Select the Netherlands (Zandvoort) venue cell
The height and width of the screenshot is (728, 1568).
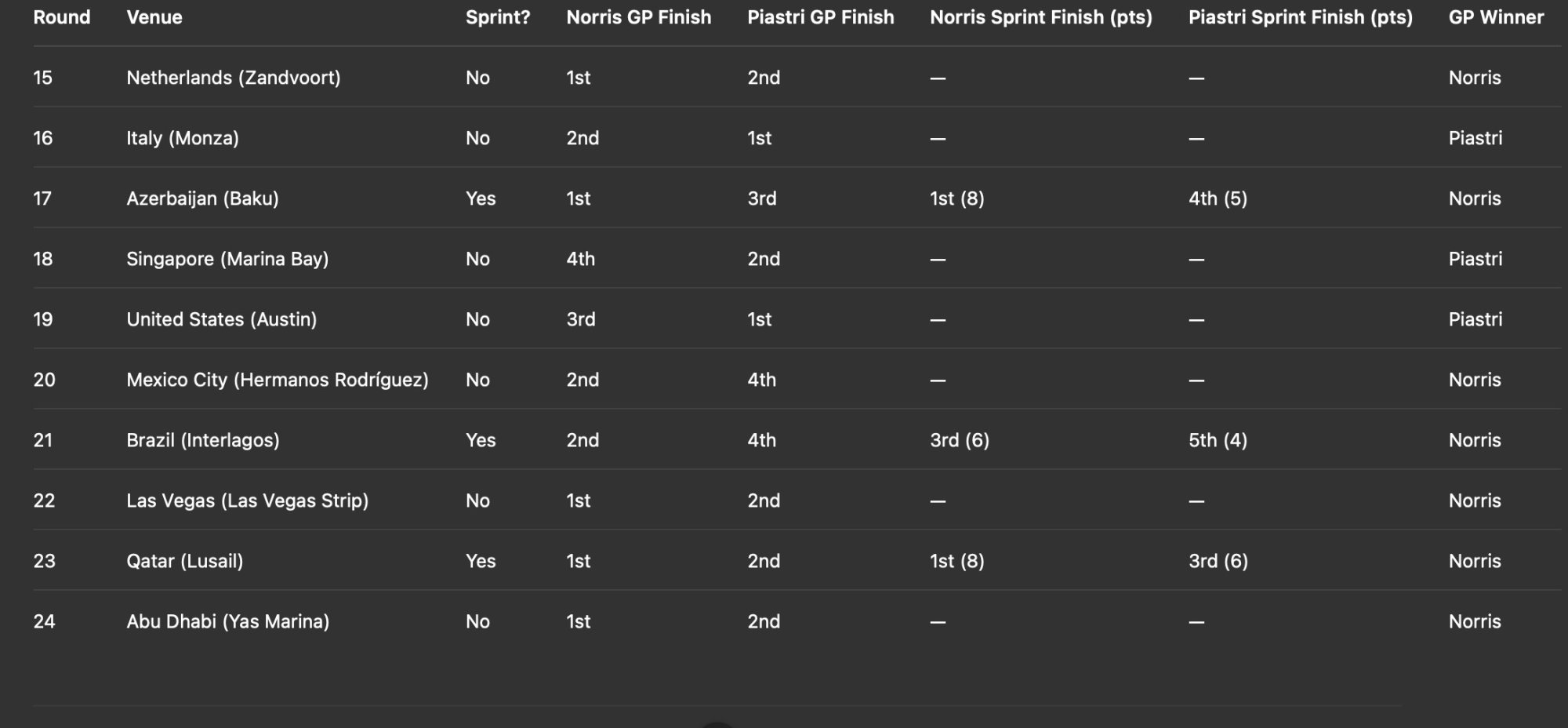click(234, 78)
